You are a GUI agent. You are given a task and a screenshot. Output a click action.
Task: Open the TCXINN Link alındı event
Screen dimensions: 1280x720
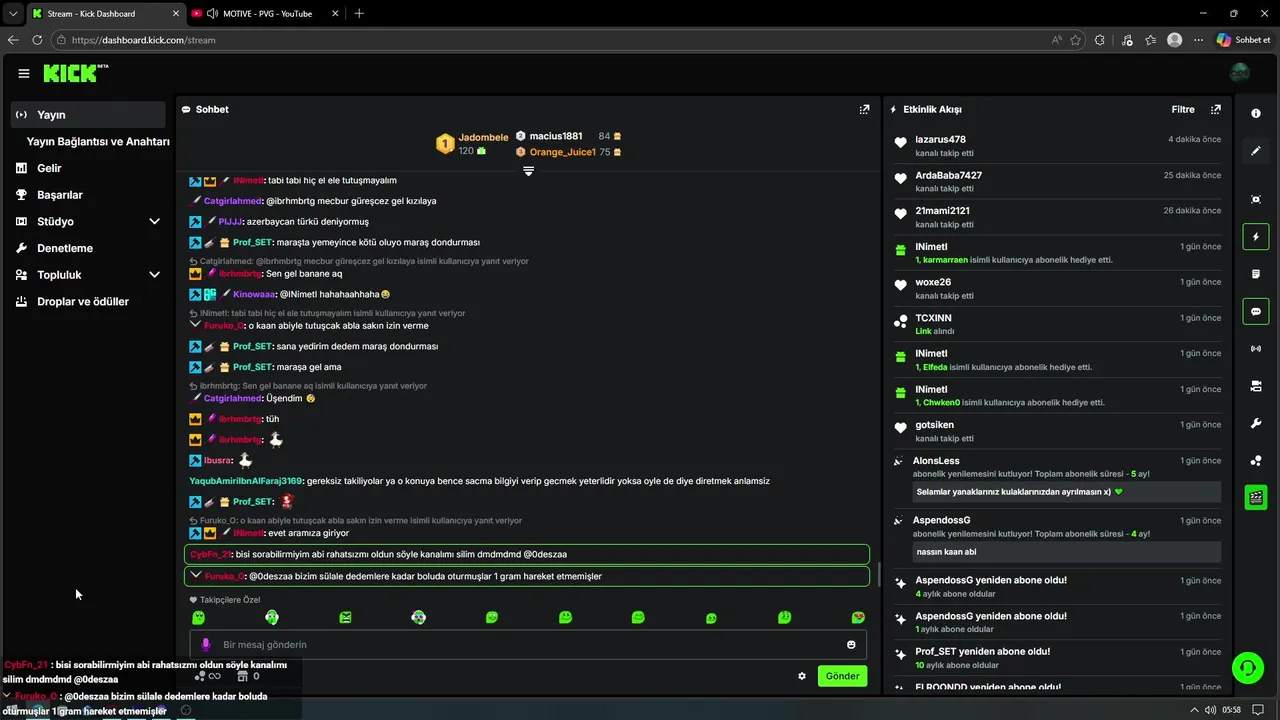(x=1057, y=324)
